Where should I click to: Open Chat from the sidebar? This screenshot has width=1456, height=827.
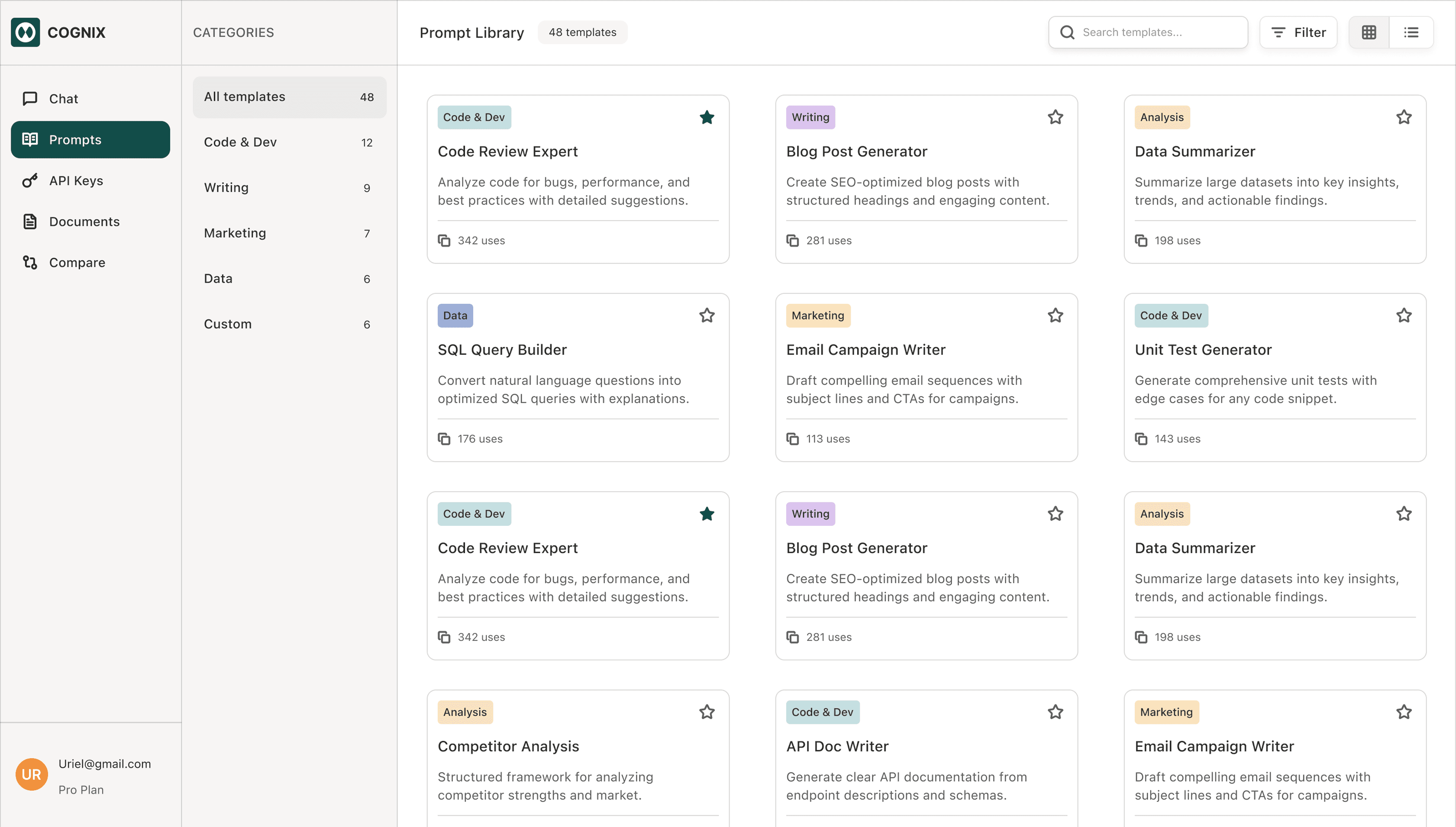click(63, 99)
